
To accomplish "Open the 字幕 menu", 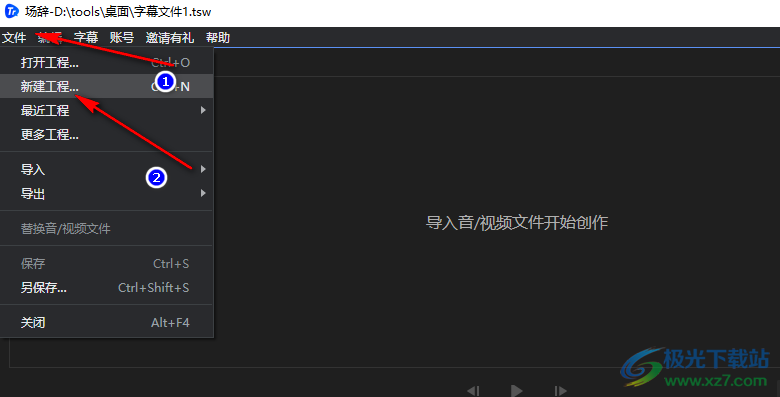I will (86, 38).
